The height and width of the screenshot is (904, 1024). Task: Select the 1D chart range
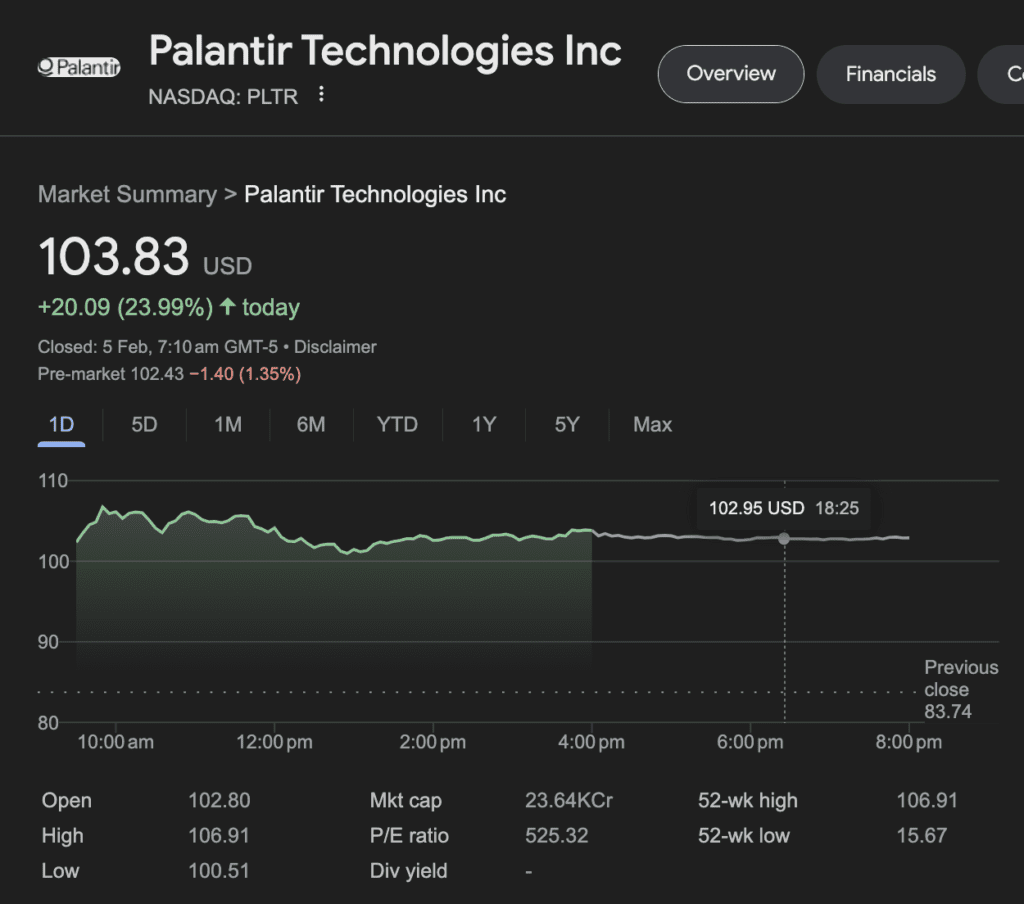pyautogui.click(x=61, y=424)
